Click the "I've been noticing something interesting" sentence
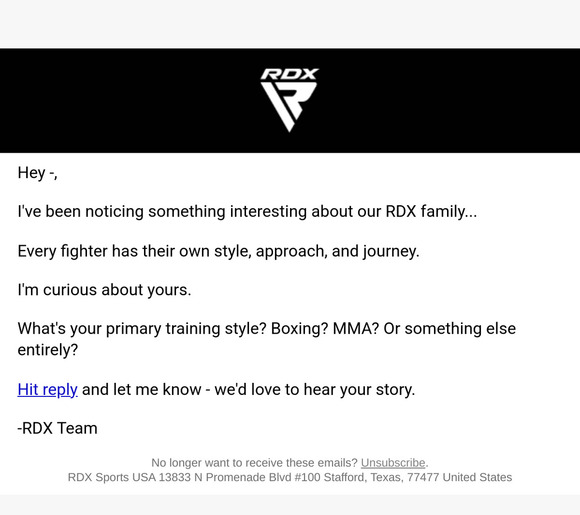Screen dimensions: 580x515 247,212
